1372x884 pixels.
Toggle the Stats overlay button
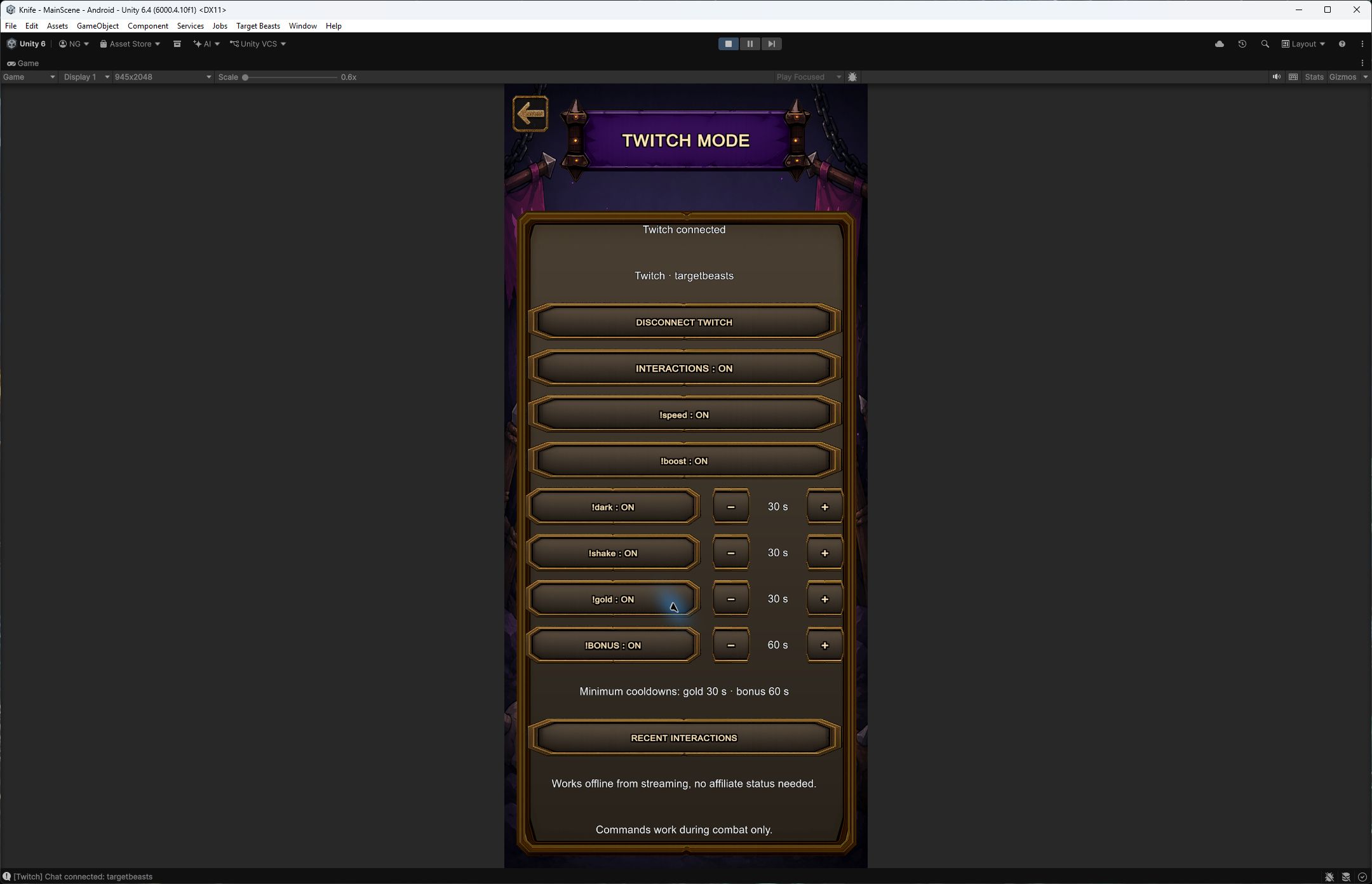click(1314, 77)
